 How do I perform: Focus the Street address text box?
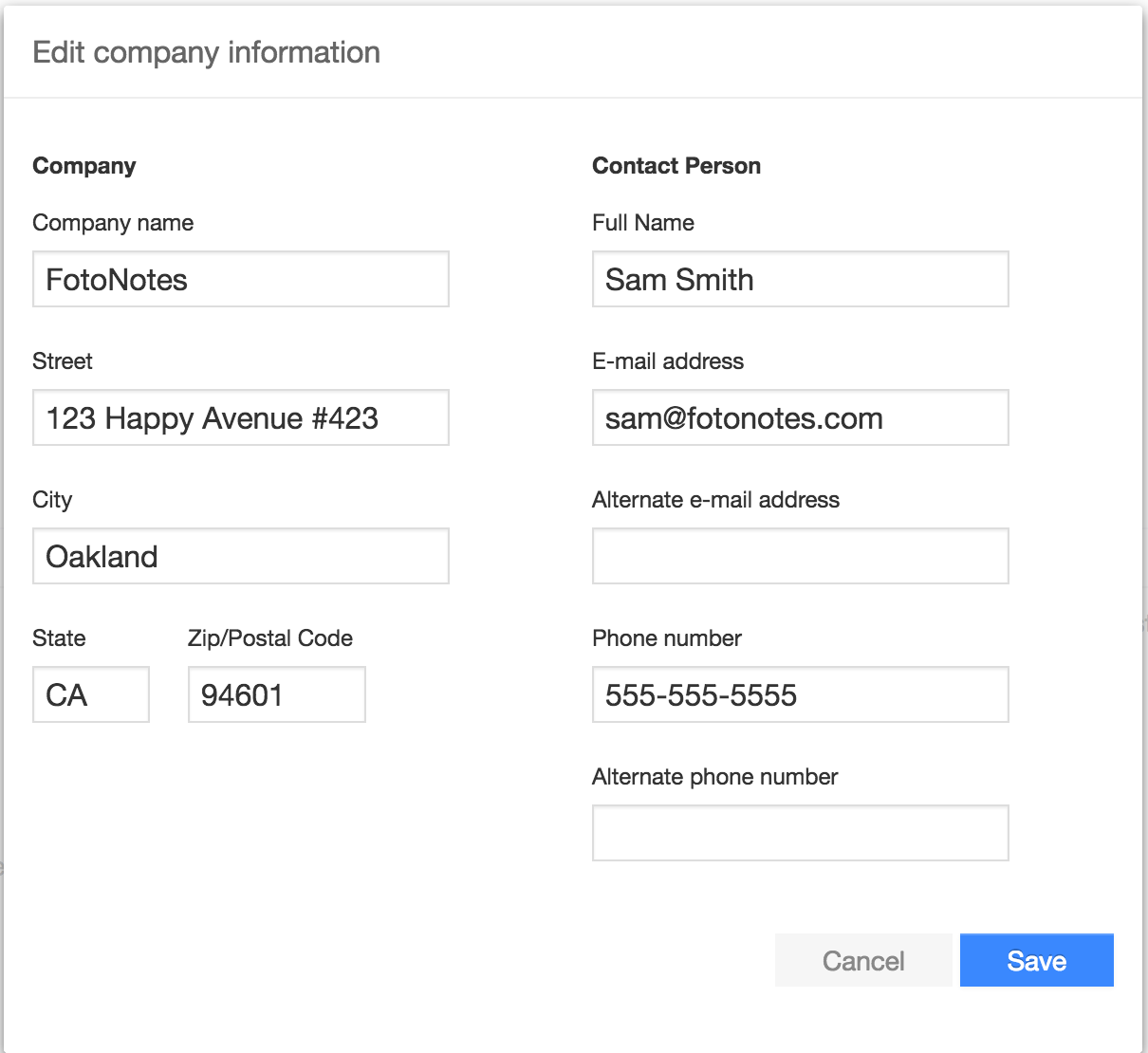pyautogui.click(x=240, y=417)
